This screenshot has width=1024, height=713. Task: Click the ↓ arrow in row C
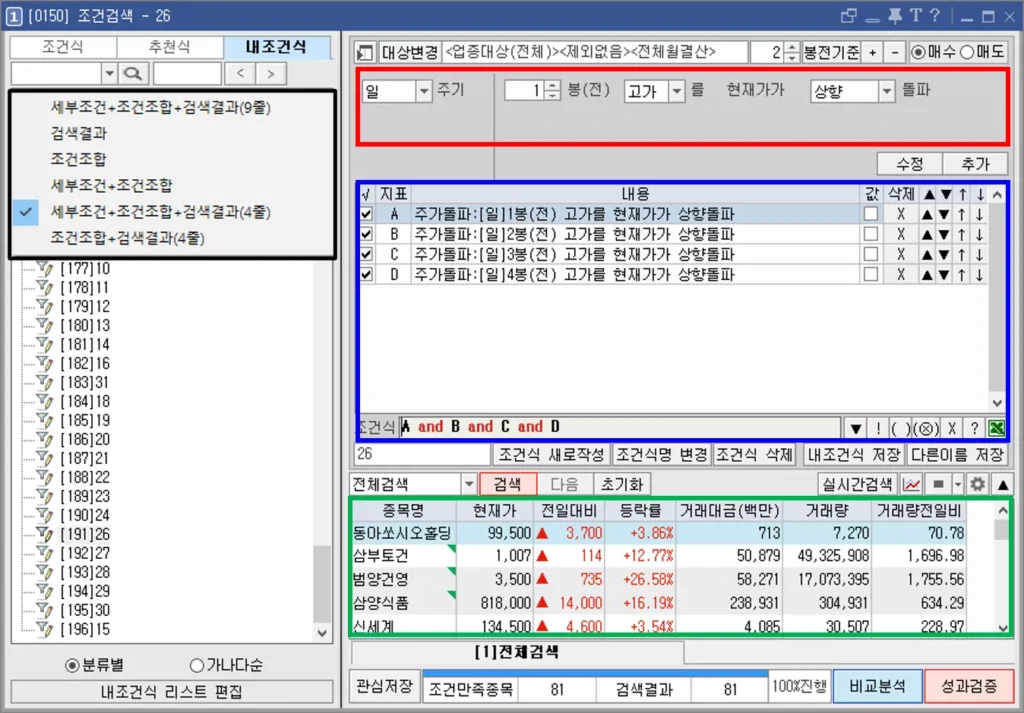(980, 255)
